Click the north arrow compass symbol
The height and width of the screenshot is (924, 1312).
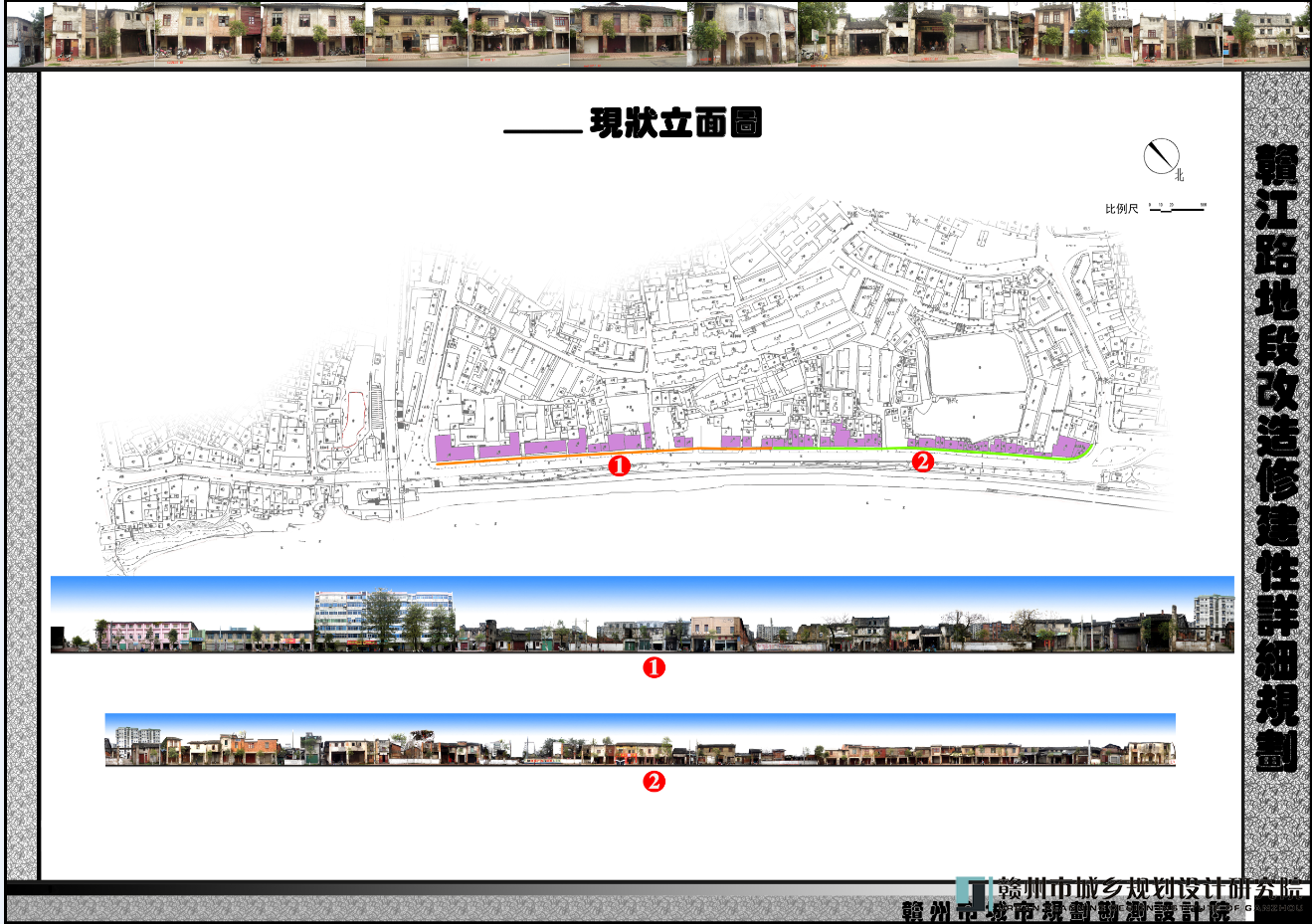[x=1161, y=156]
